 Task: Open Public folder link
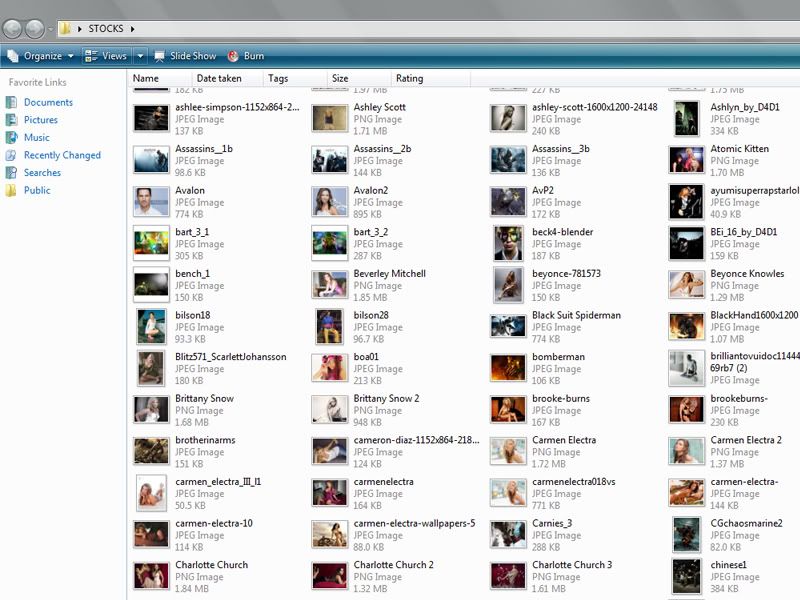point(37,190)
